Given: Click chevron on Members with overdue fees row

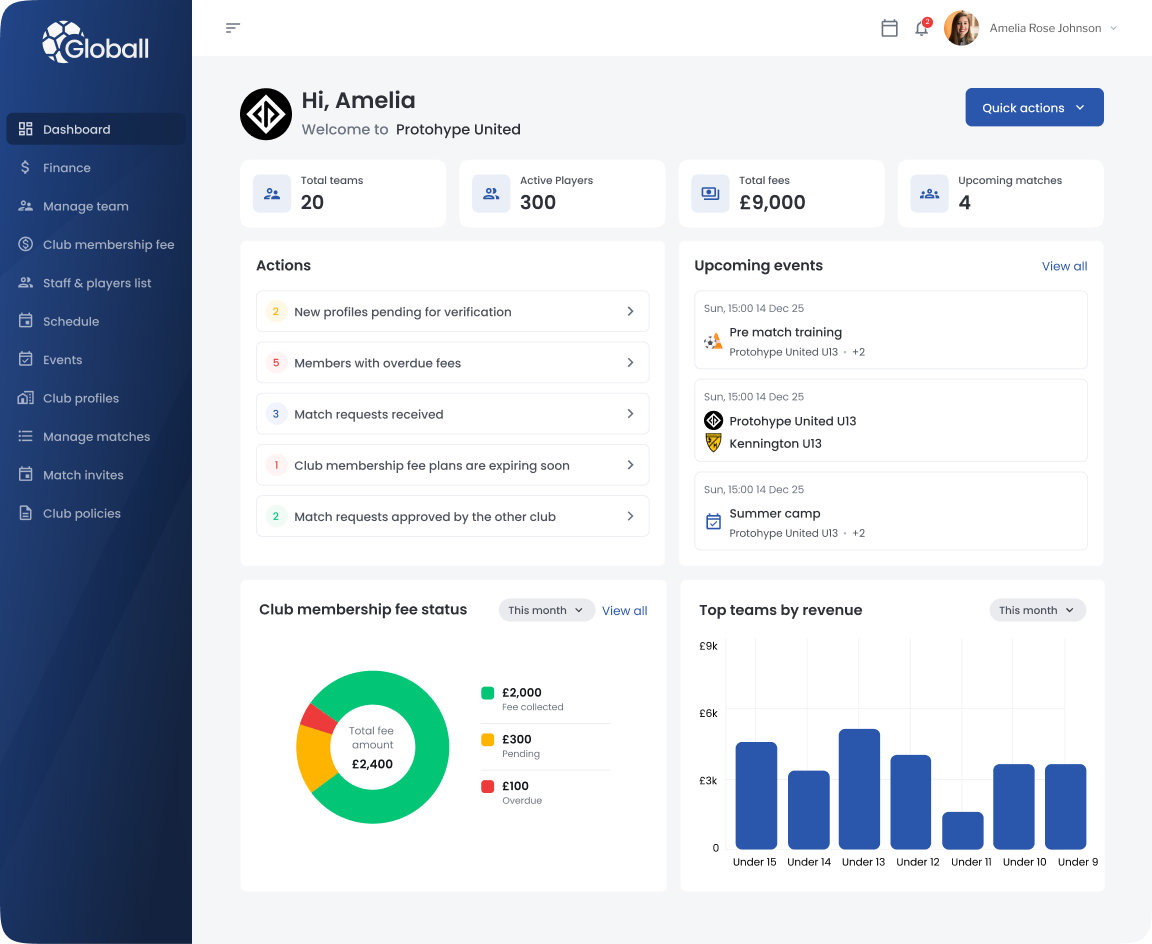Looking at the screenshot, I should [x=630, y=362].
